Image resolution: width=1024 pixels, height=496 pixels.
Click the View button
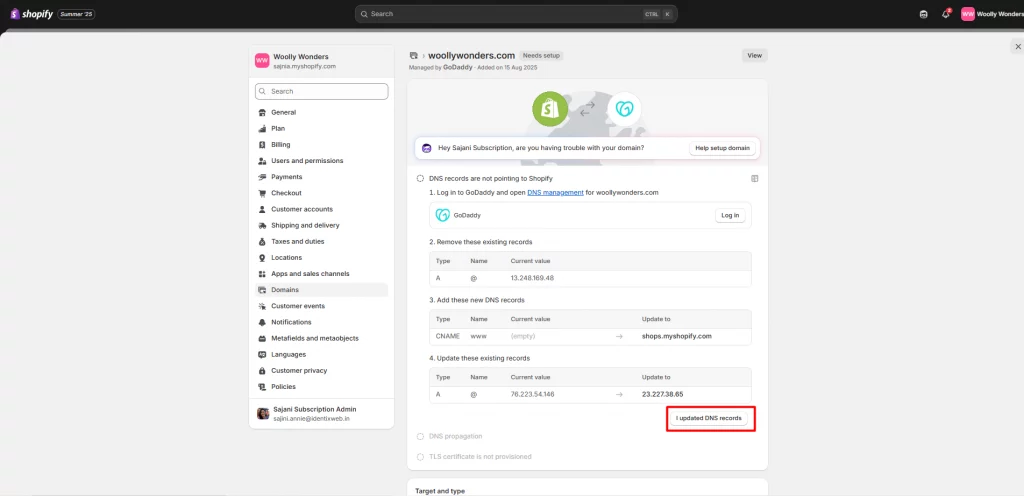[x=754, y=55]
